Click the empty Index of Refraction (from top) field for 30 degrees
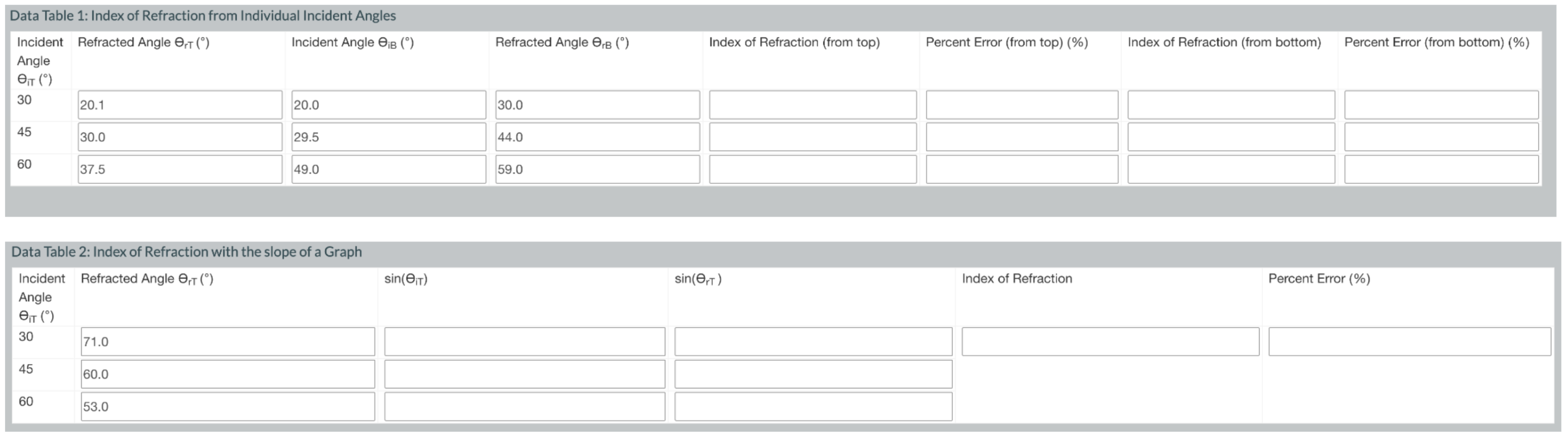 (x=813, y=105)
